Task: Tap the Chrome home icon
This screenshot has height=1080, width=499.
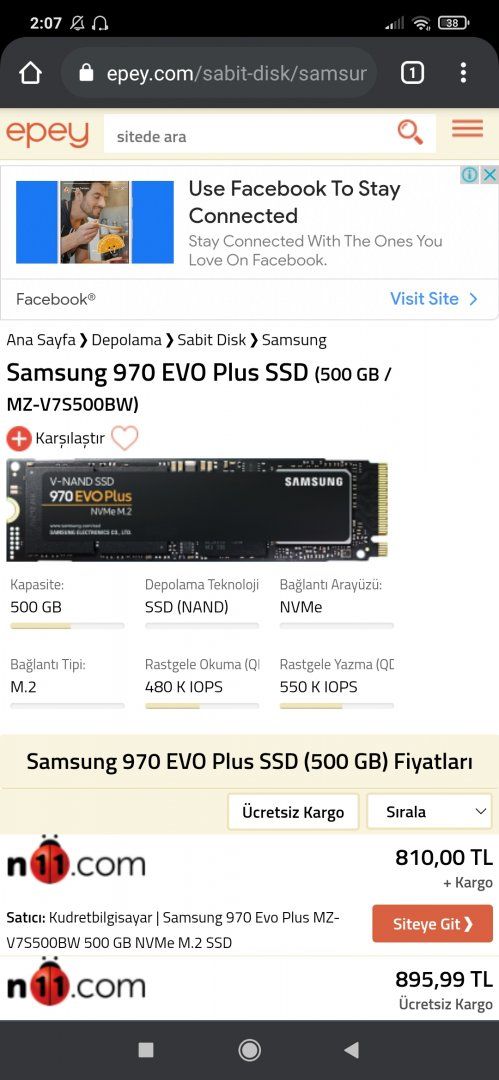Action: coord(30,72)
